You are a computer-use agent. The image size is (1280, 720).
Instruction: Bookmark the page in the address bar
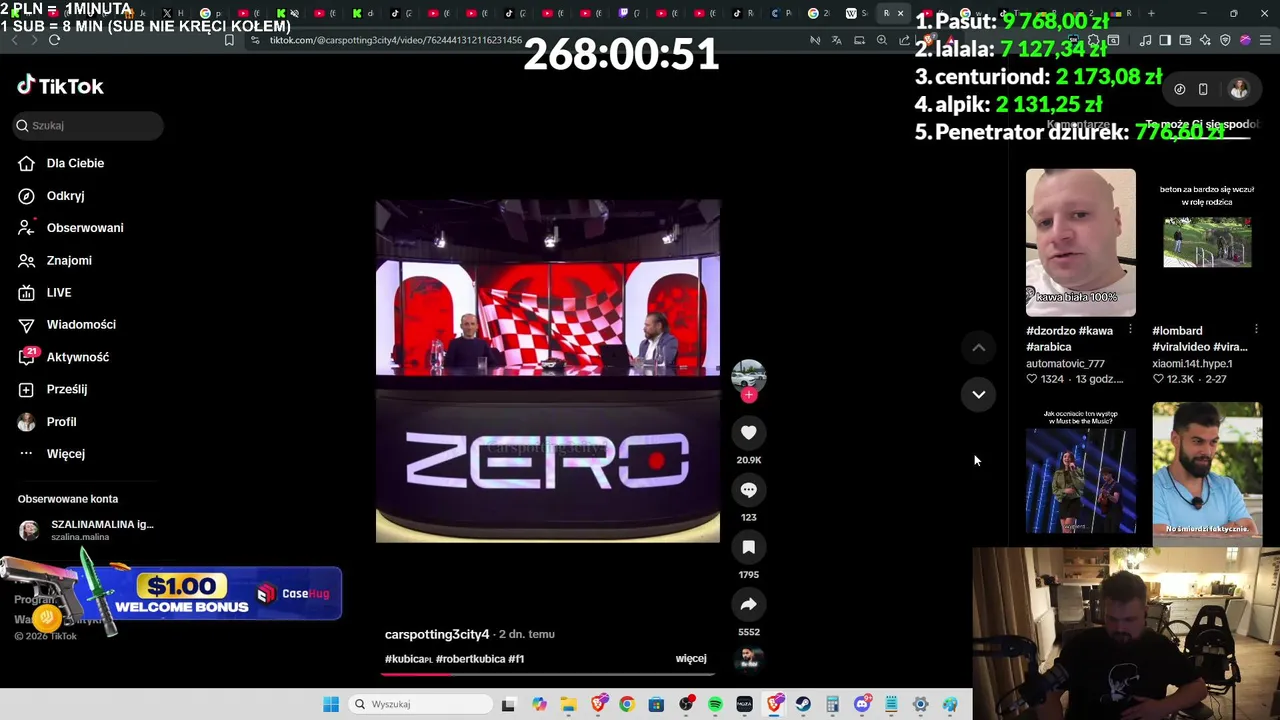pyautogui.click(x=229, y=40)
